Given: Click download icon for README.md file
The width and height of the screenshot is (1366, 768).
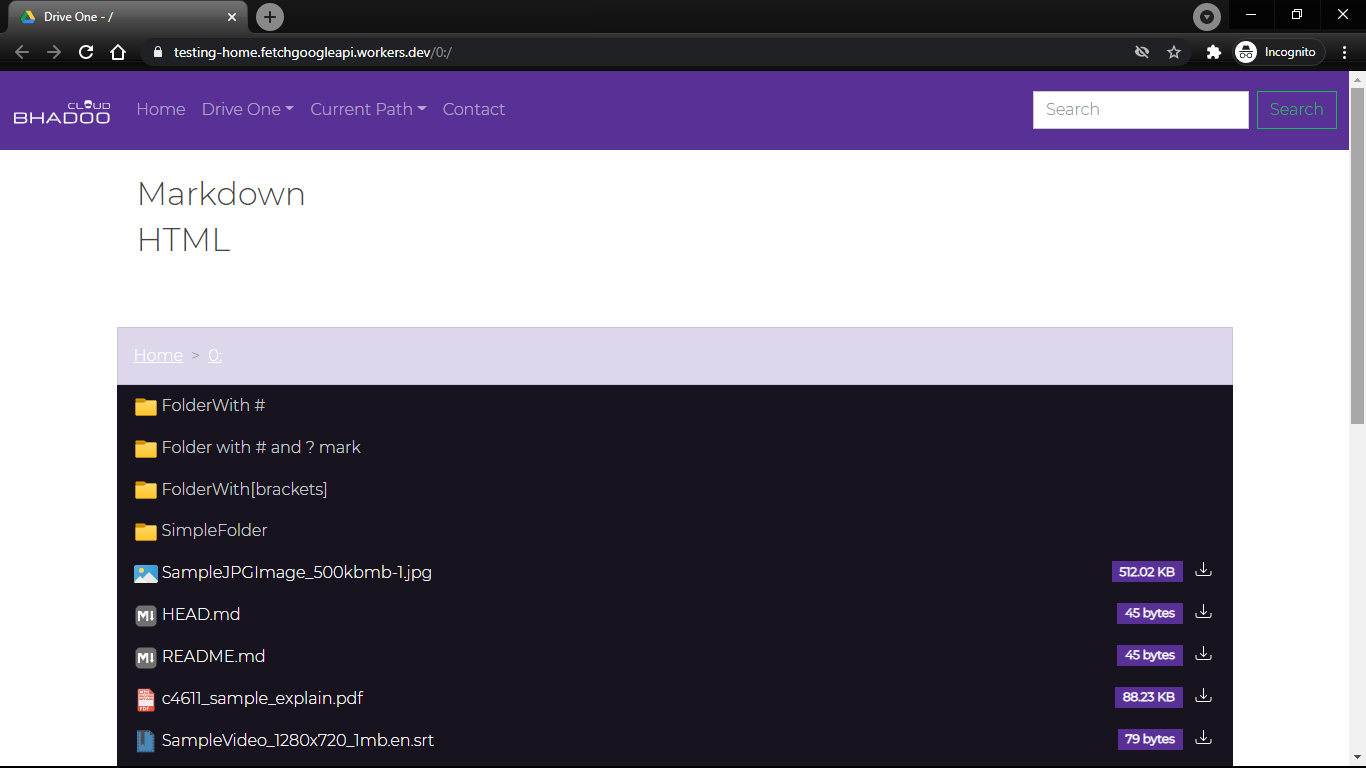Looking at the screenshot, I should [1203, 655].
